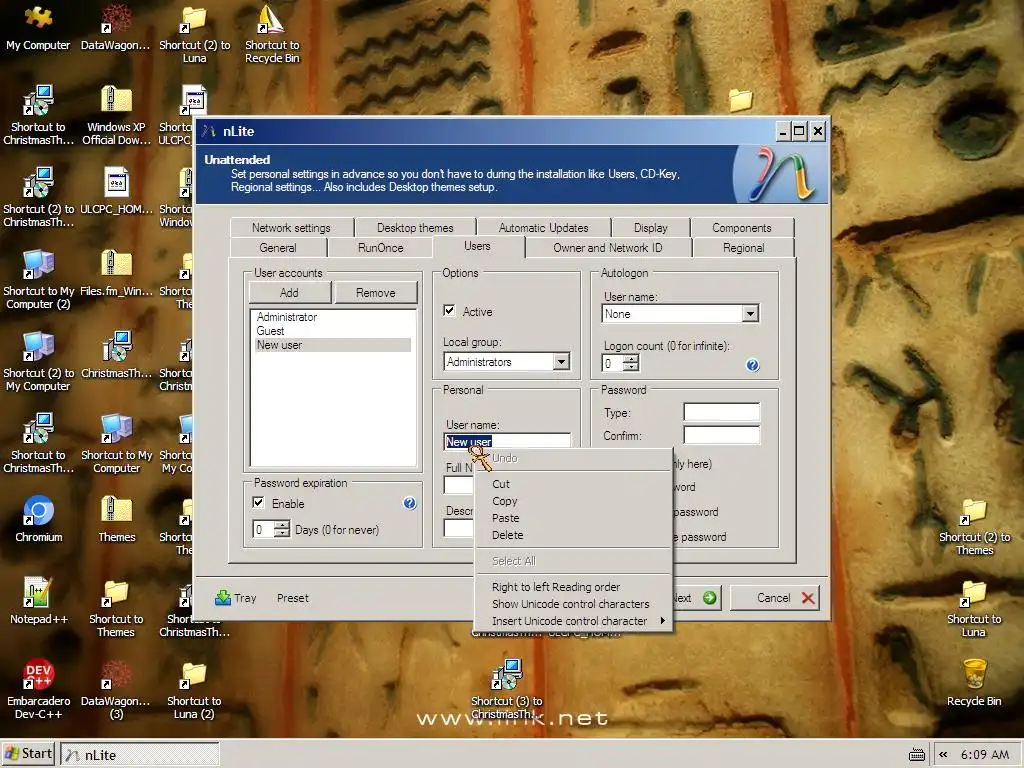
Task: Click Remove user account button
Action: pos(376,293)
